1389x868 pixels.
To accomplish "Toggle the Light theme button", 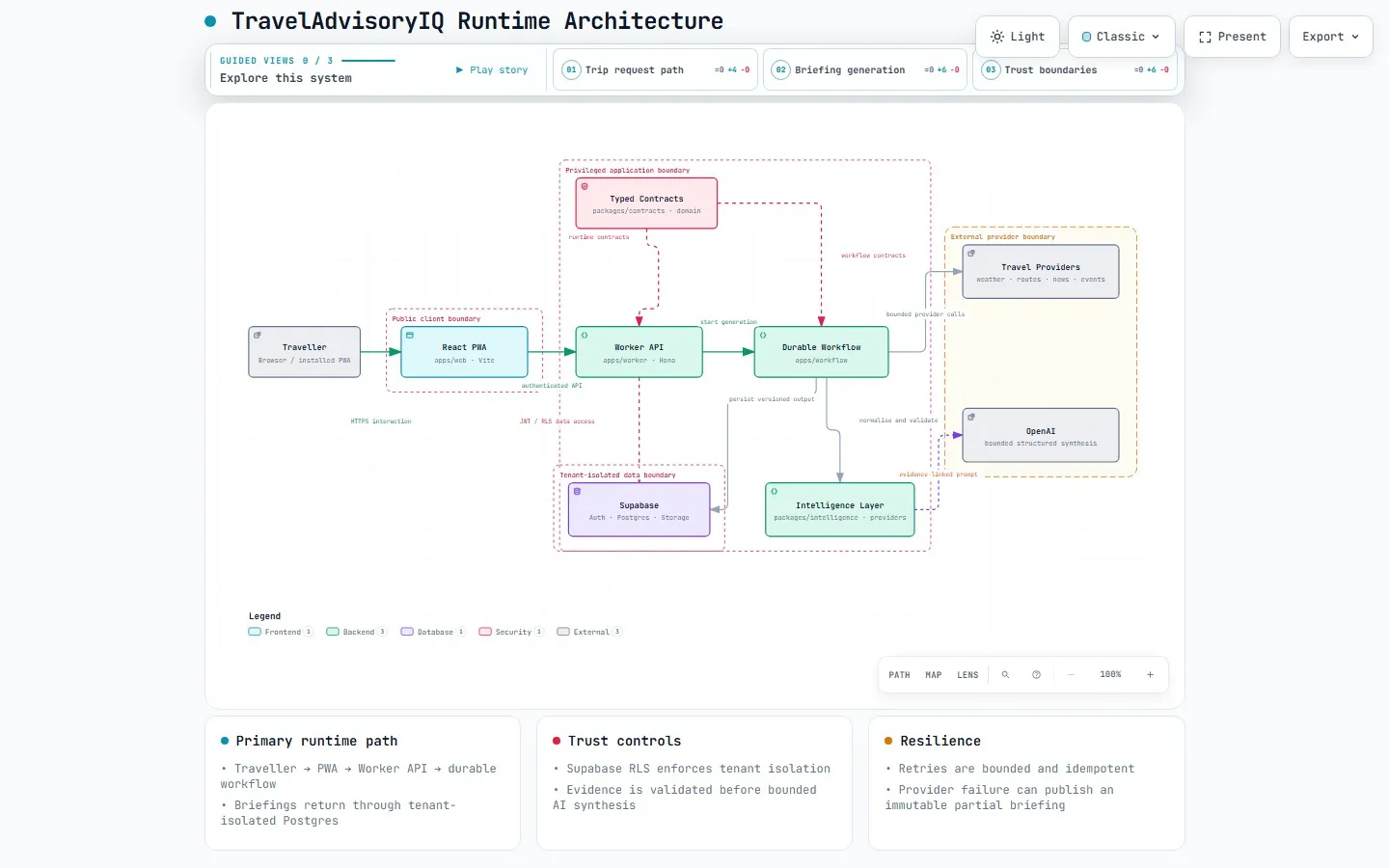I will click(1018, 37).
